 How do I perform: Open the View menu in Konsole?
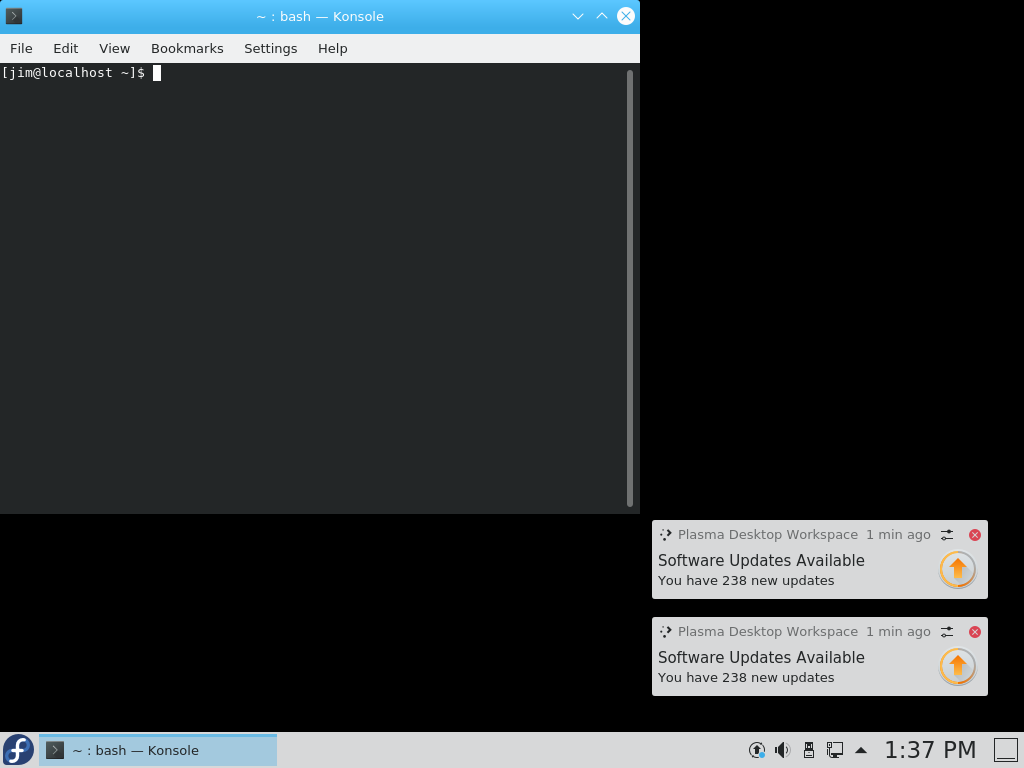114,48
